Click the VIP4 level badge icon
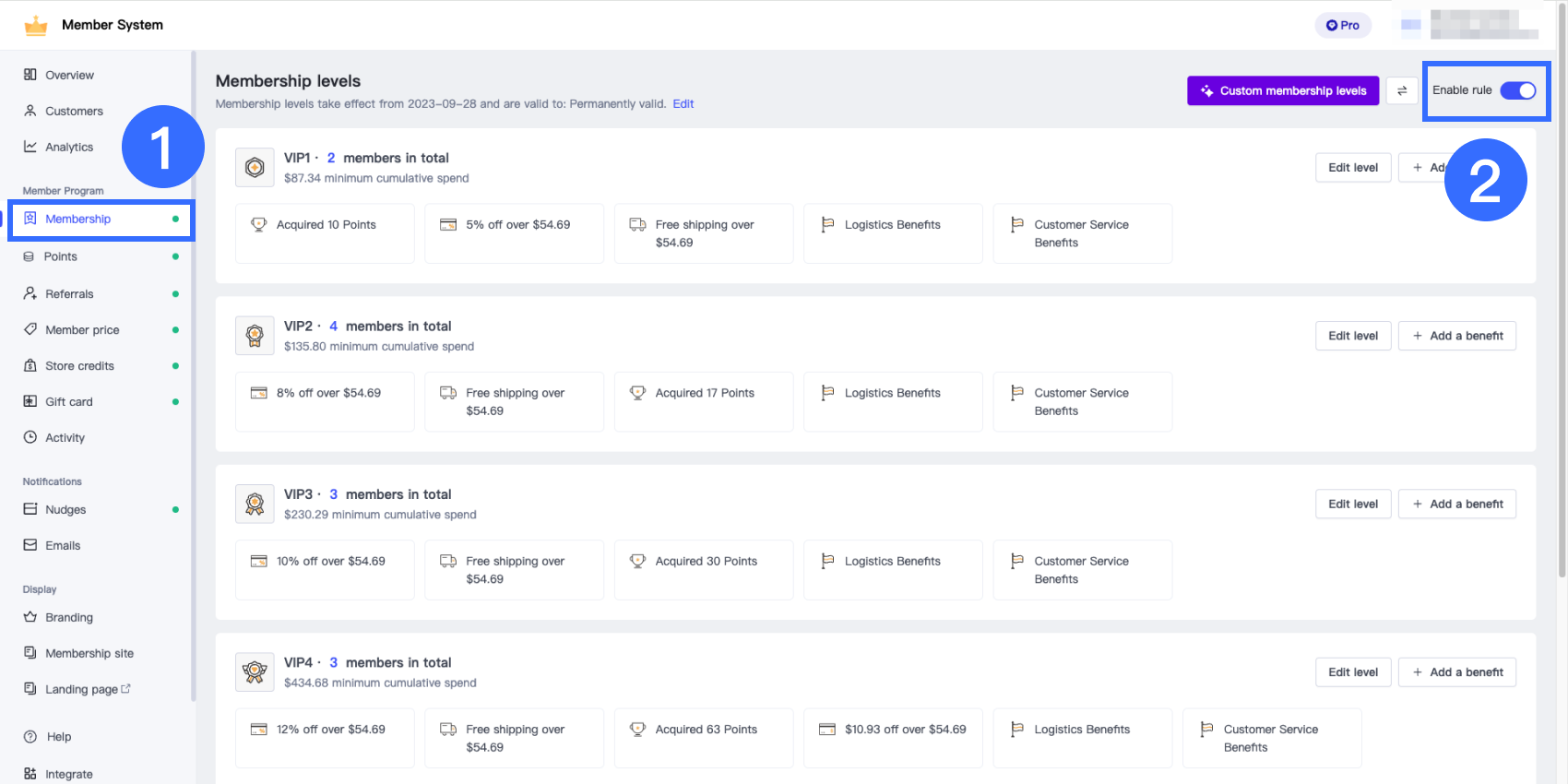This screenshot has width=1568, height=784. pyautogui.click(x=255, y=672)
